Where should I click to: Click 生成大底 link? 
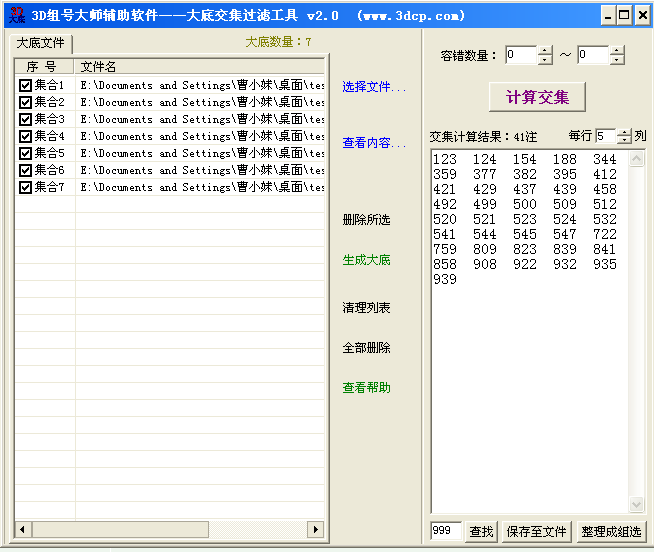click(x=366, y=260)
